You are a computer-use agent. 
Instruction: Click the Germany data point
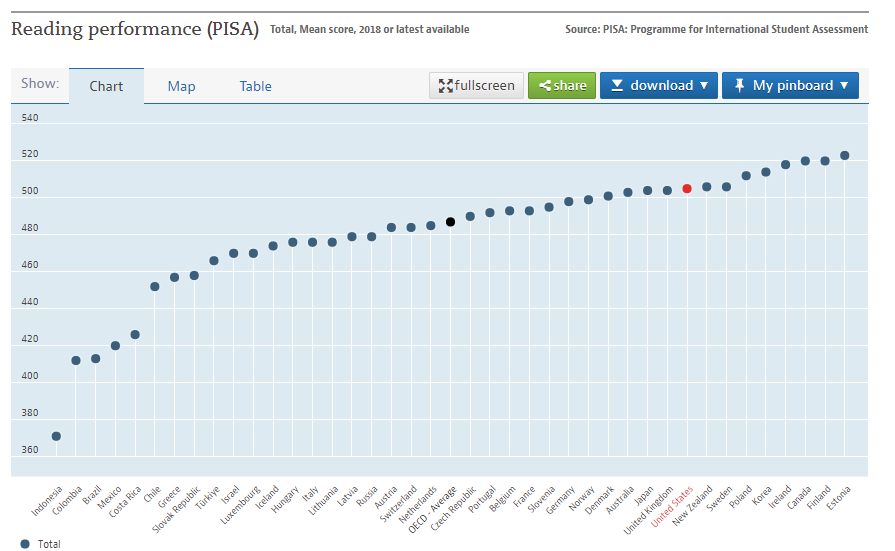coord(569,202)
